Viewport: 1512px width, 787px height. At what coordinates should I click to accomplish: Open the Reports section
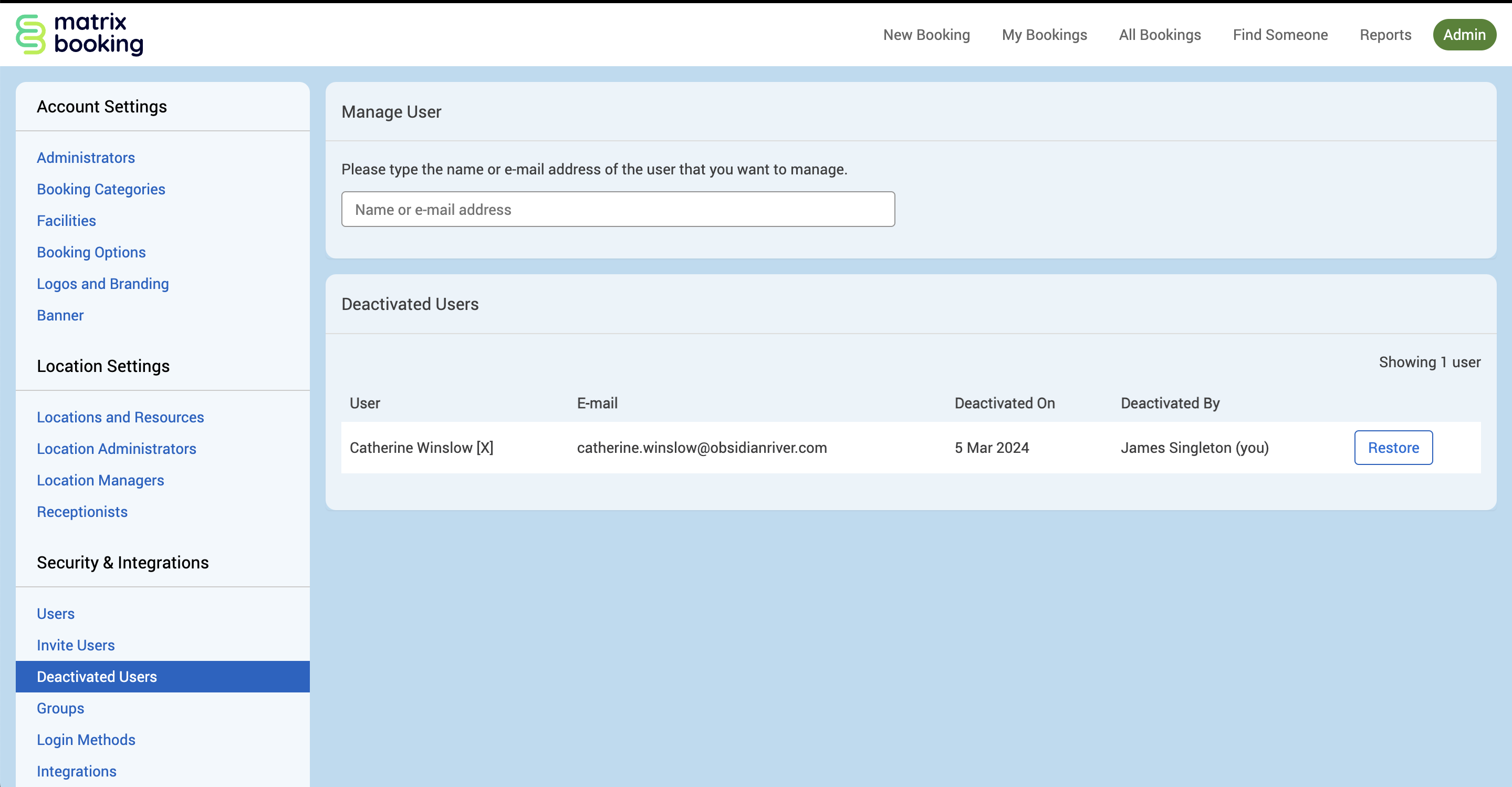pos(1385,35)
